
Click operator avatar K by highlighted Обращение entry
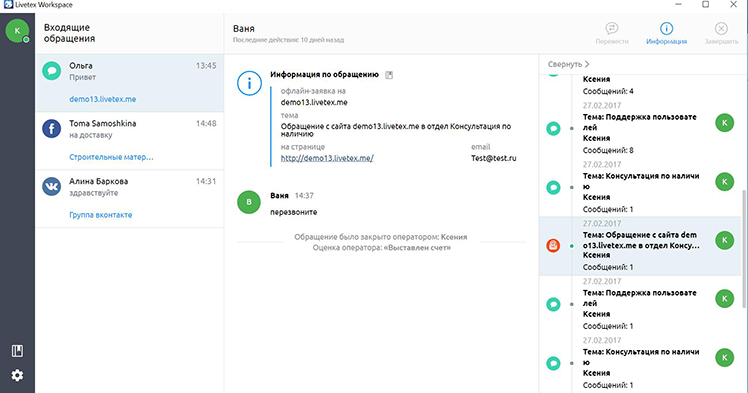(x=725, y=240)
